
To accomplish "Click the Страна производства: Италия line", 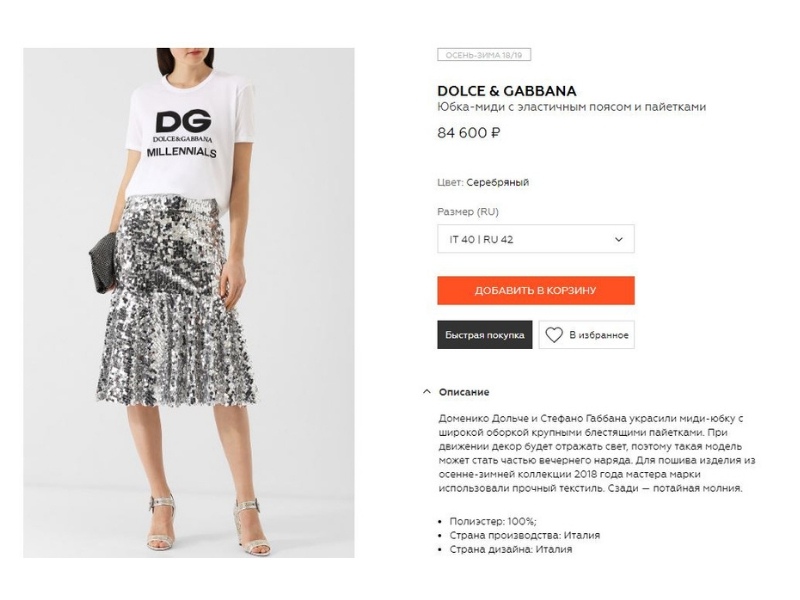I will point(524,535).
